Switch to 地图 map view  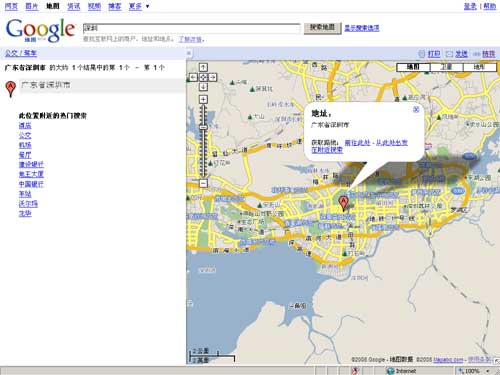[413, 67]
